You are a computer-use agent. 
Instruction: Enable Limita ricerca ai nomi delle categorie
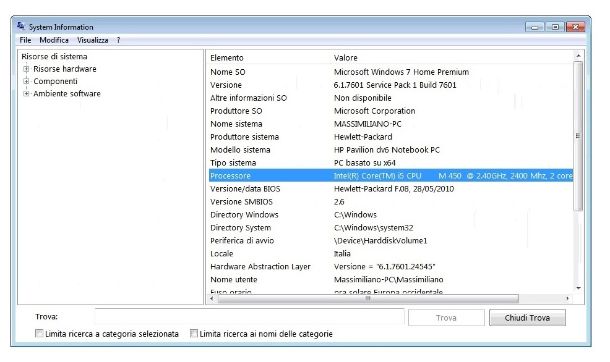[194, 333]
